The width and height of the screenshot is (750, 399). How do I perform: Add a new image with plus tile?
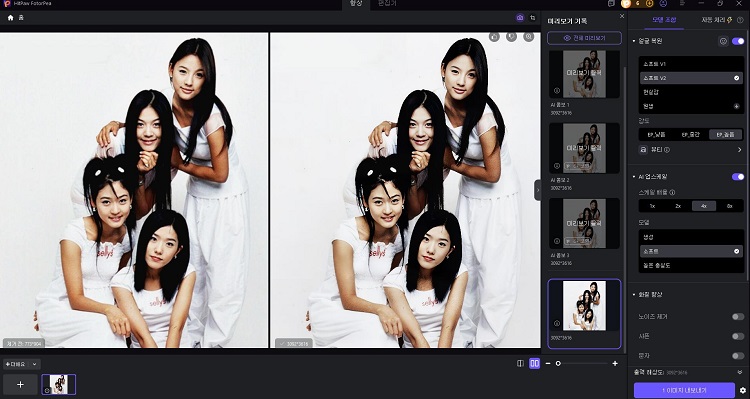click(20, 384)
